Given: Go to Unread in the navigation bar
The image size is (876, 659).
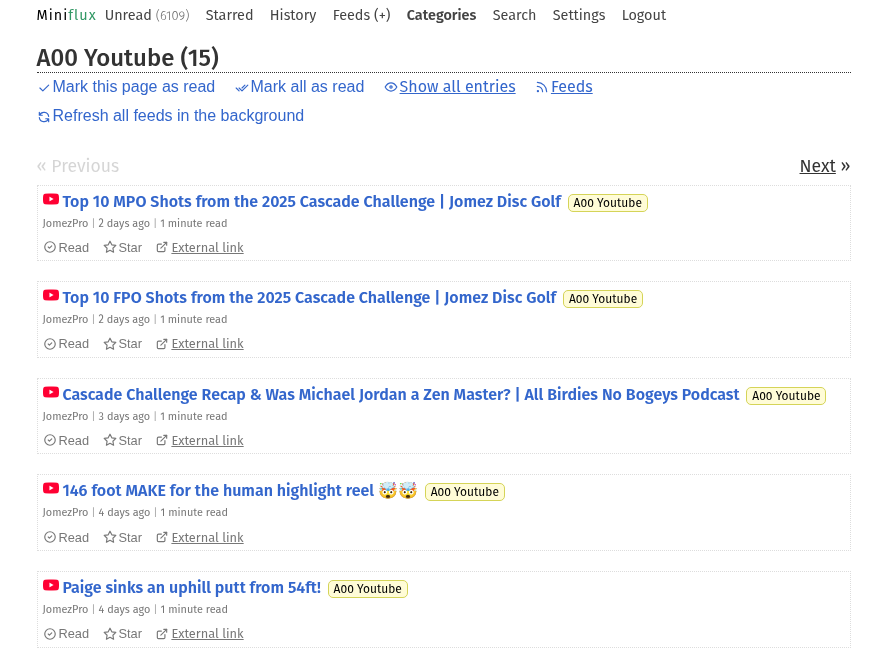Looking at the screenshot, I should pyautogui.click(x=128, y=15).
